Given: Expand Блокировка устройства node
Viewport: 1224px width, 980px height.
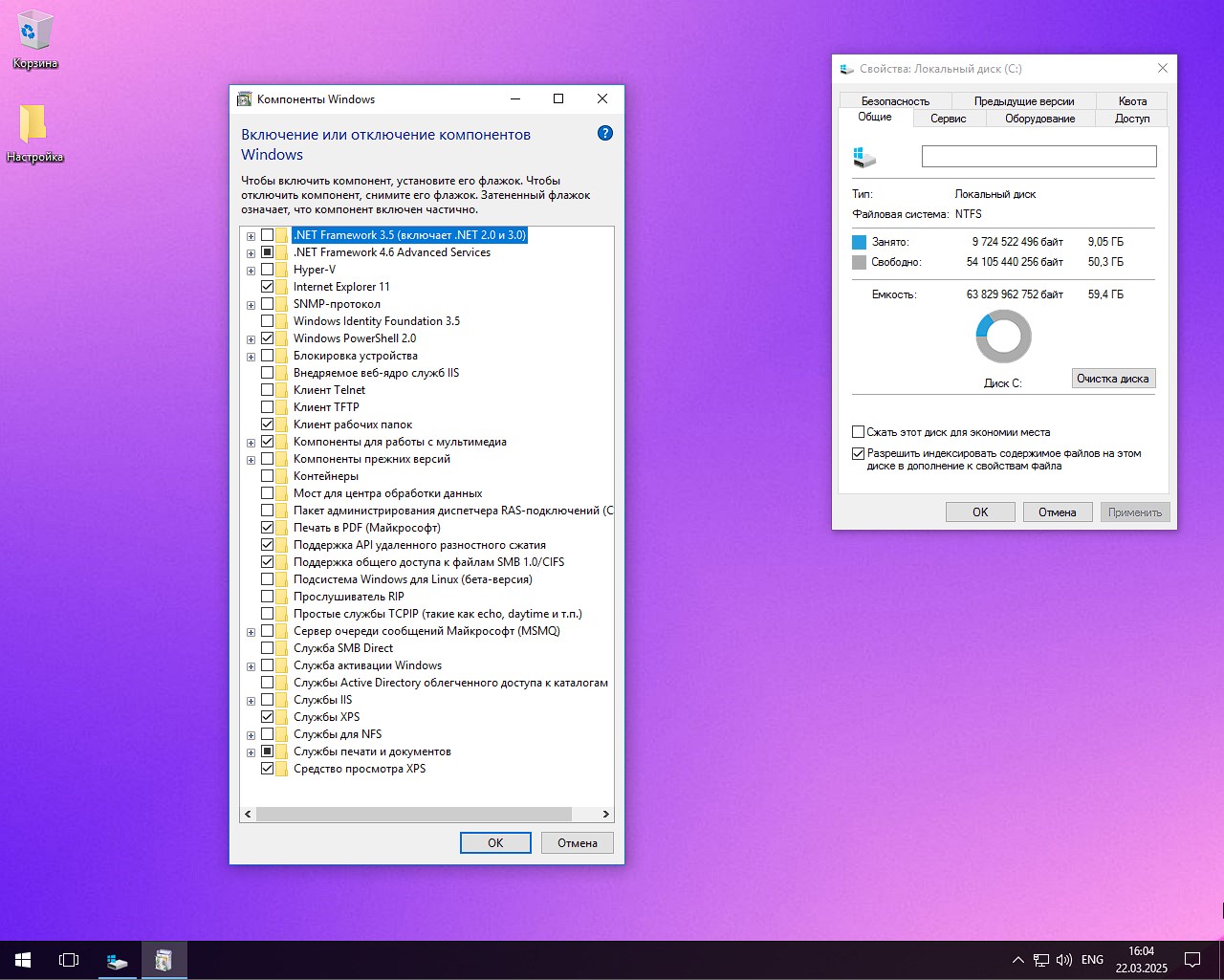Looking at the screenshot, I should tap(251, 357).
